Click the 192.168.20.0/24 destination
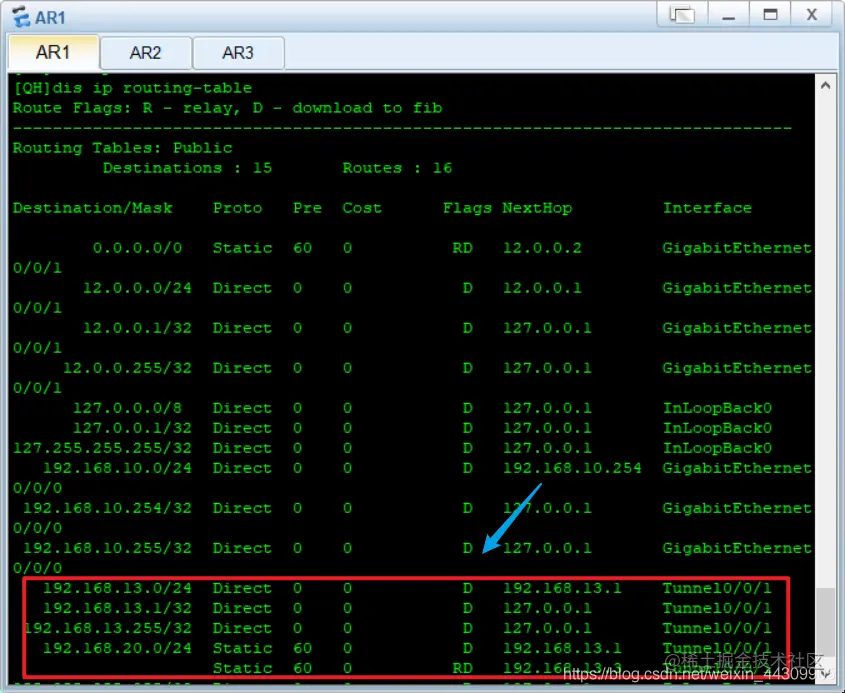845x693 pixels. coord(117,648)
